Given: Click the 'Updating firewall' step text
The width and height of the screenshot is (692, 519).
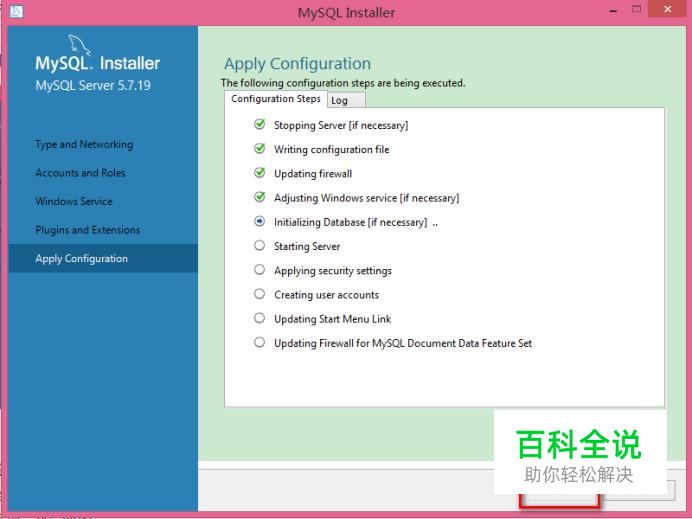Looking at the screenshot, I should (x=313, y=174).
